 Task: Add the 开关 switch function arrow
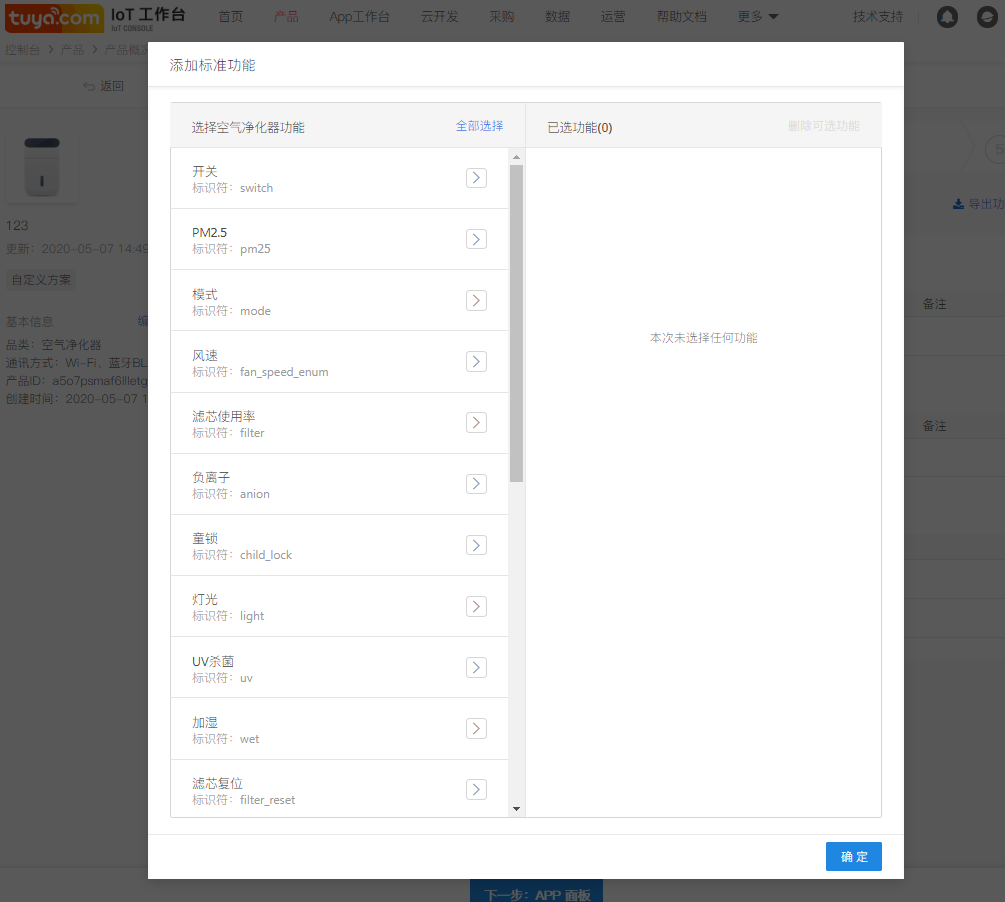[476, 178]
